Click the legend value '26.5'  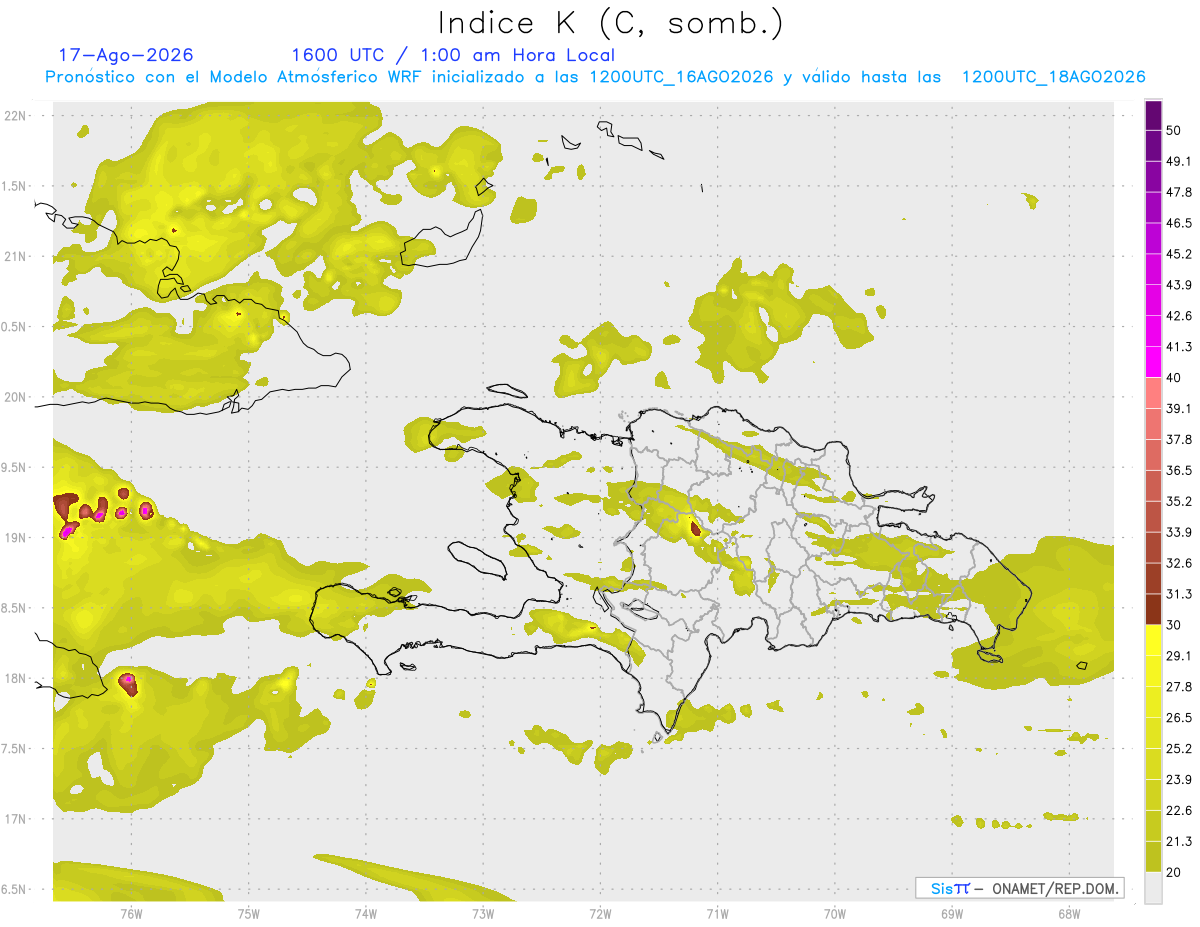(x=1179, y=718)
